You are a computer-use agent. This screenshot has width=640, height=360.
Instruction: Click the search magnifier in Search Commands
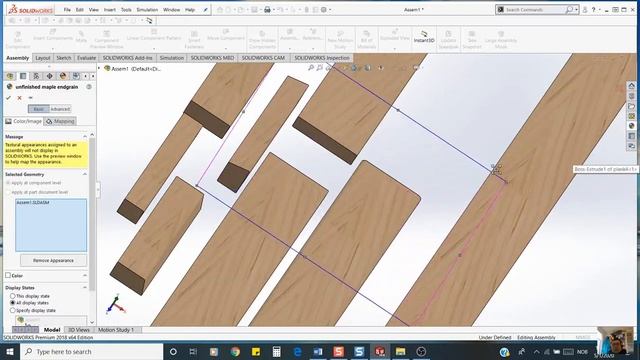pos(569,10)
